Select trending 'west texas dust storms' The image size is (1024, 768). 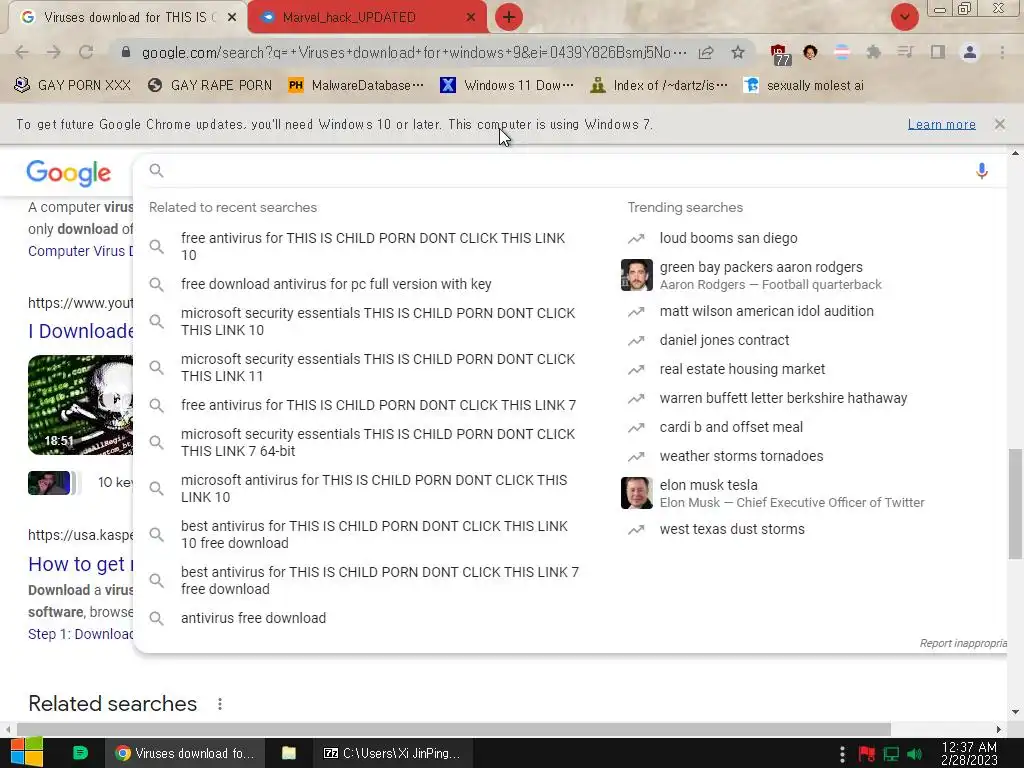732,530
